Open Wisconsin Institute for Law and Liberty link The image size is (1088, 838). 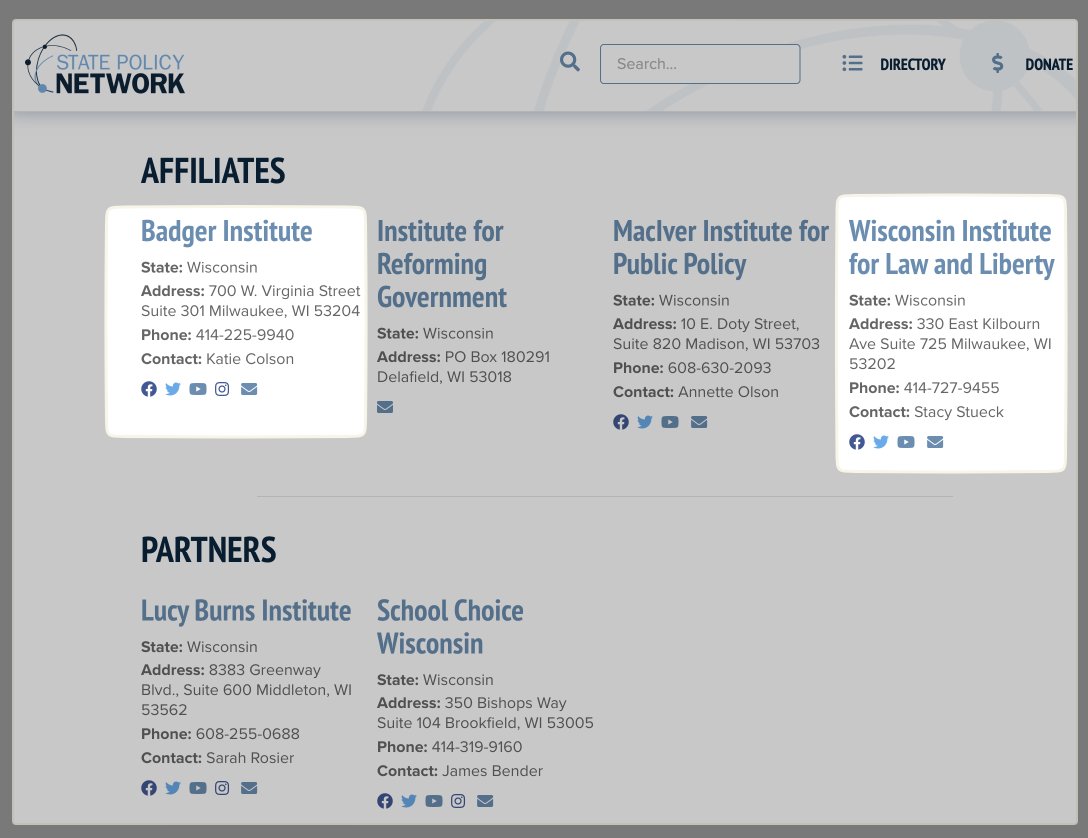click(x=951, y=248)
